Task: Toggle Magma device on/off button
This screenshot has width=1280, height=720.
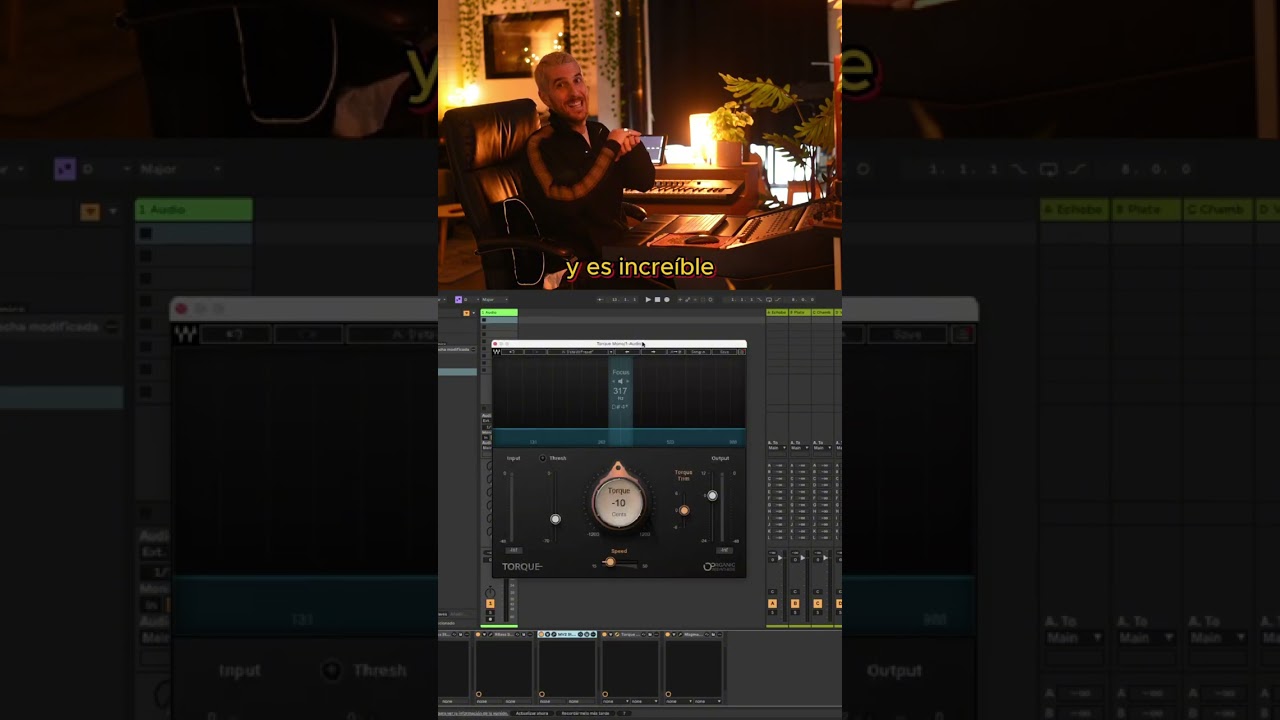Action: (667, 634)
